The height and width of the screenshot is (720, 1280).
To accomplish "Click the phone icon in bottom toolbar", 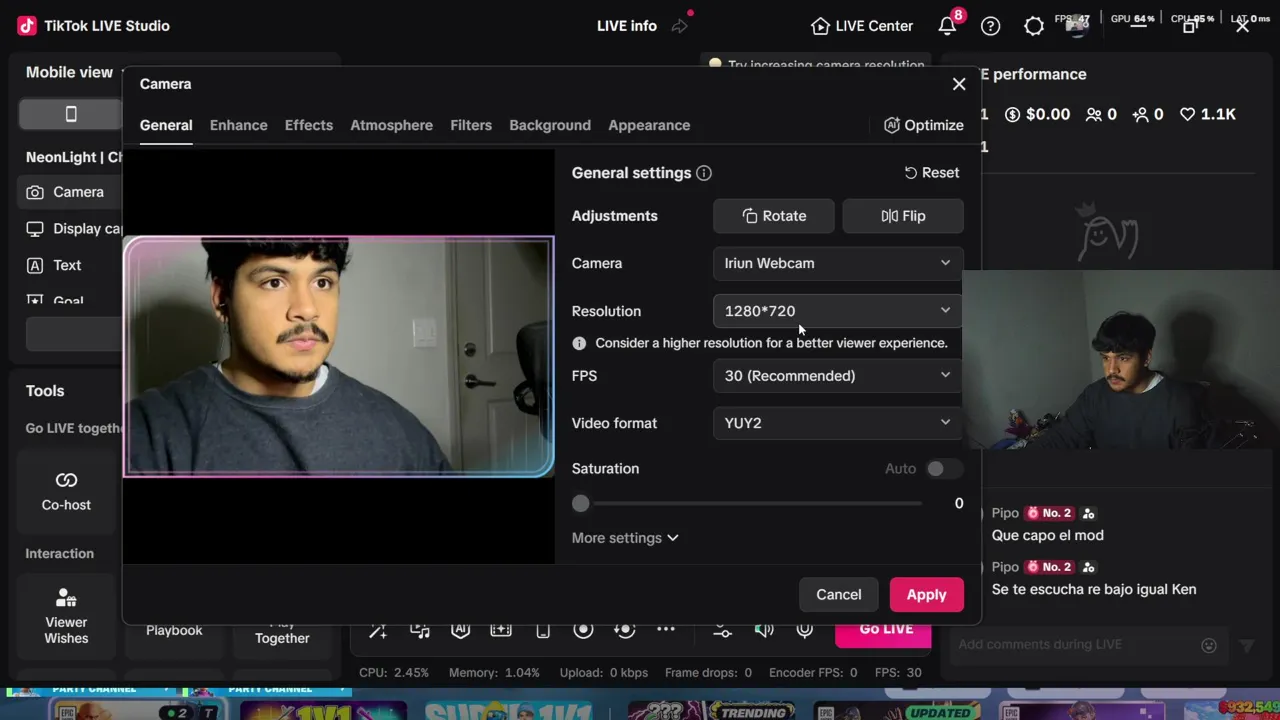I will [543, 630].
